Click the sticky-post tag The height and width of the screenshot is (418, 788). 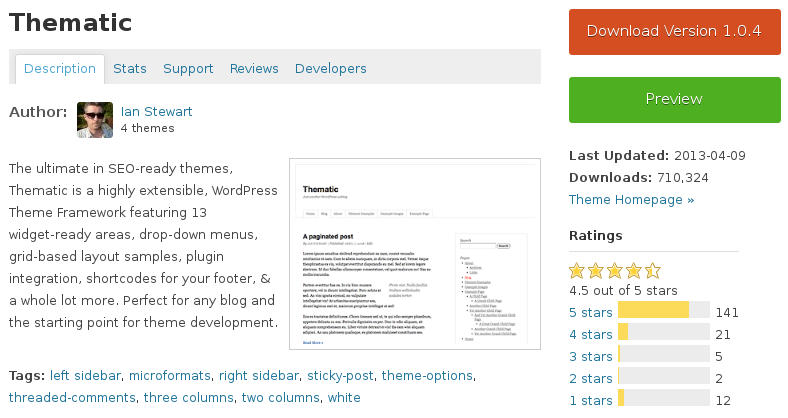point(340,376)
